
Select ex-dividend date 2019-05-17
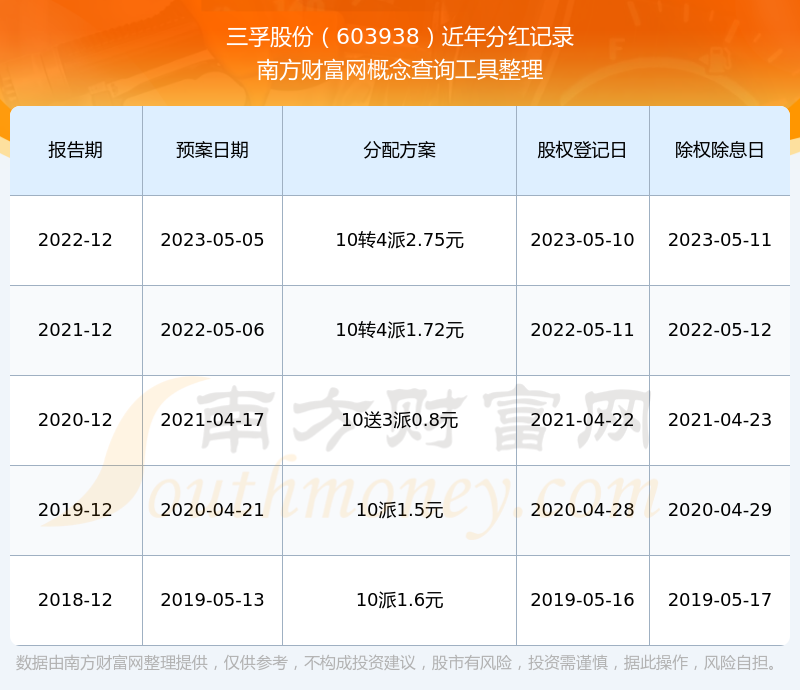[719, 600]
